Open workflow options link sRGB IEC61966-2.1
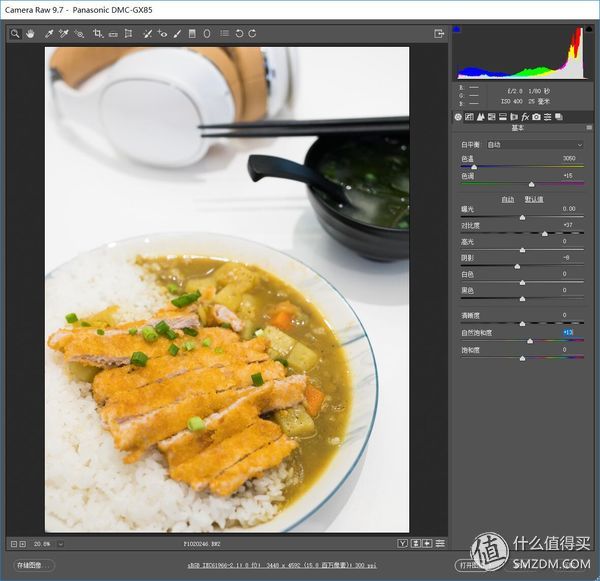The image size is (600, 581). coord(282,565)
